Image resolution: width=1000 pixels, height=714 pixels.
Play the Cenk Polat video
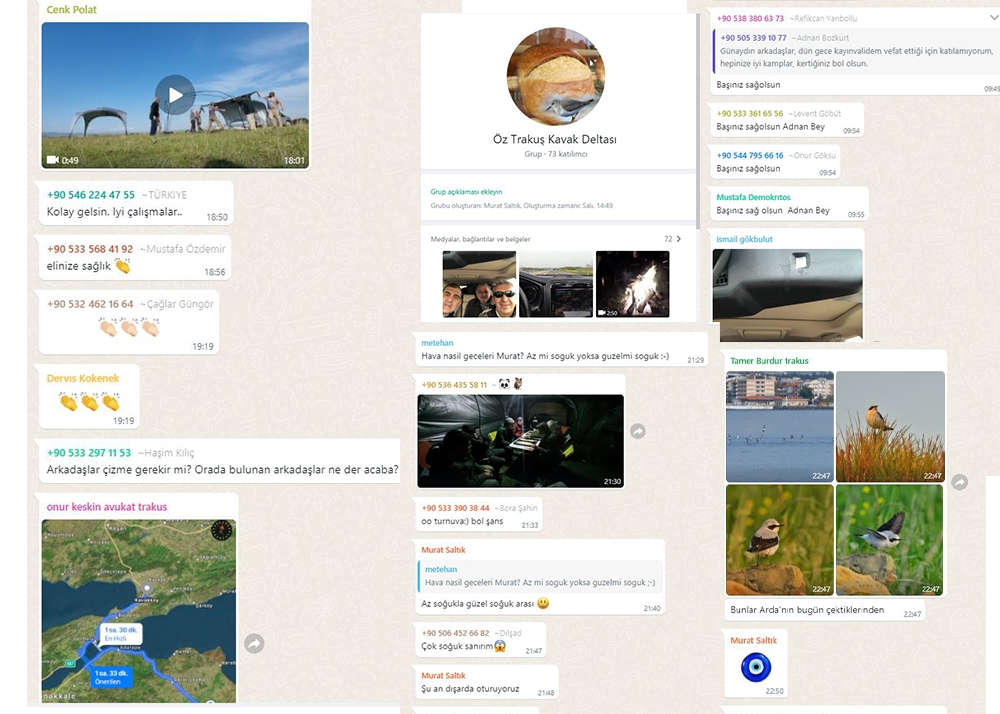[175, 95]
